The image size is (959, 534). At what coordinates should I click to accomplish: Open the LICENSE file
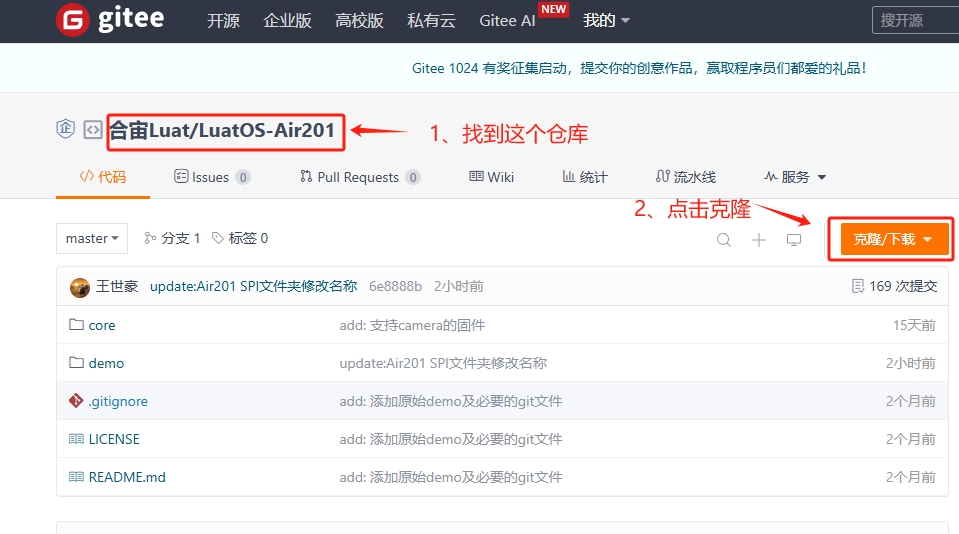tap(114, 439)
